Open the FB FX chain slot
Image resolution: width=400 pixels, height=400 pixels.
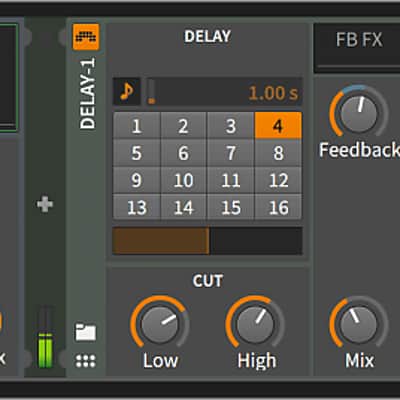pos(357,48)
